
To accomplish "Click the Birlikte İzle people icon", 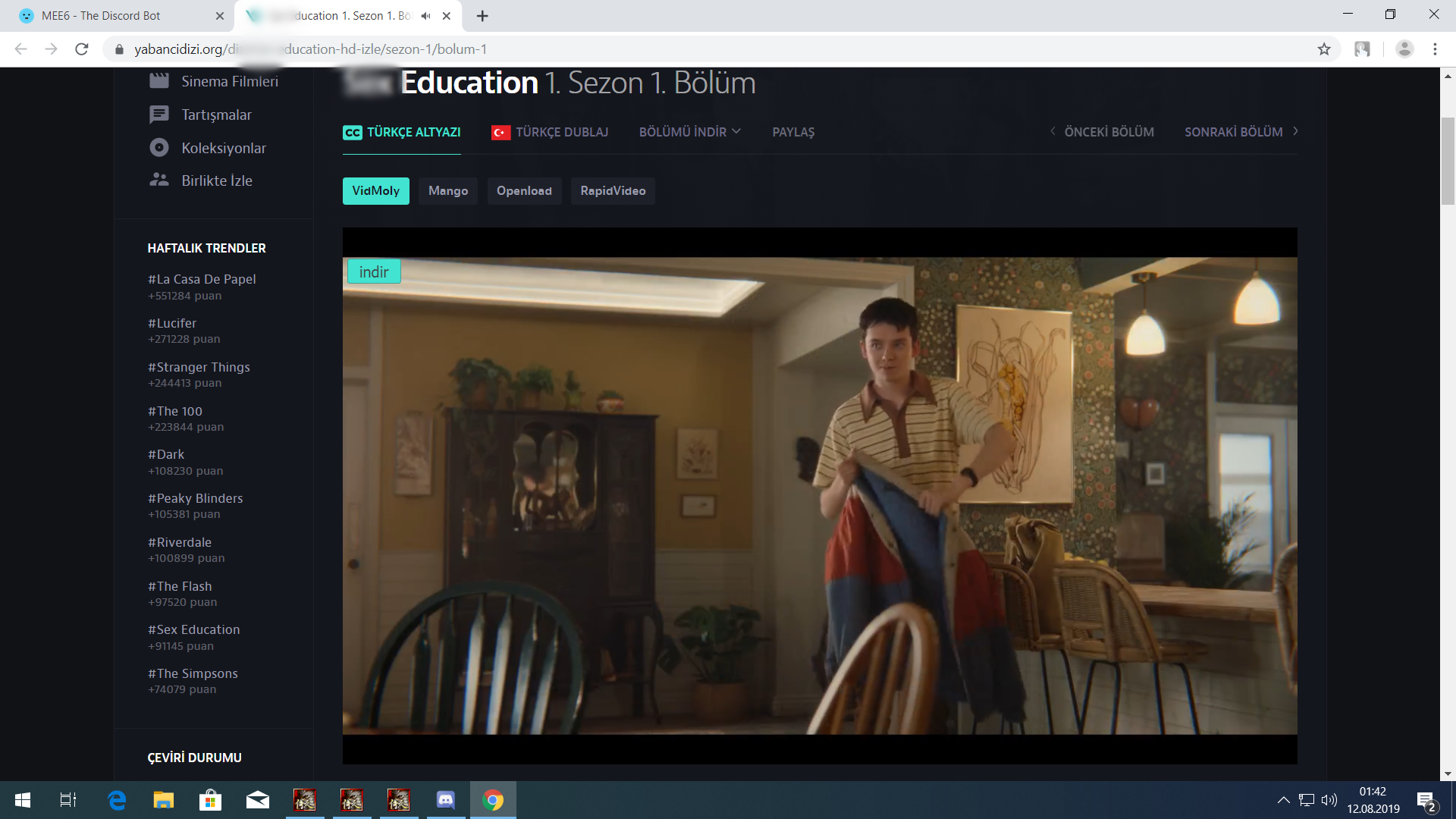I will tap(158, 180).
